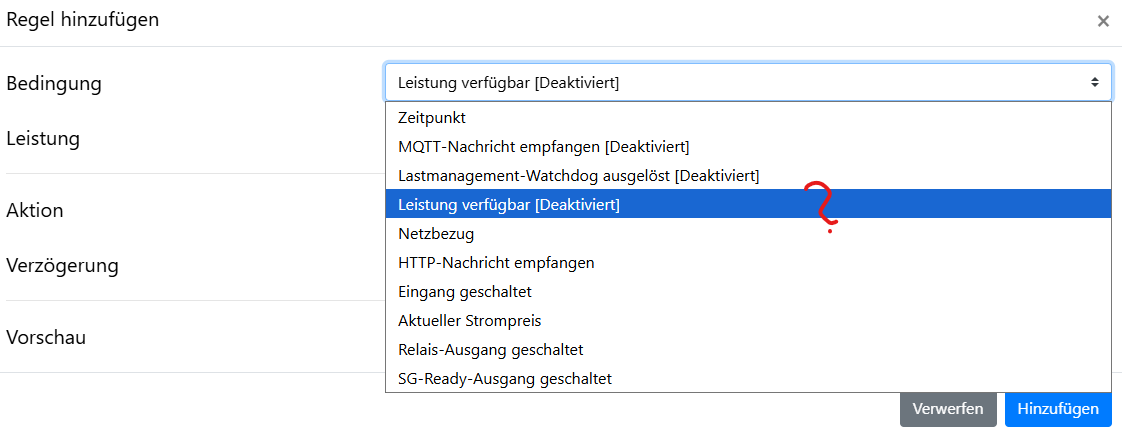
Task: Click the Aktion section label
Action: 35,210
